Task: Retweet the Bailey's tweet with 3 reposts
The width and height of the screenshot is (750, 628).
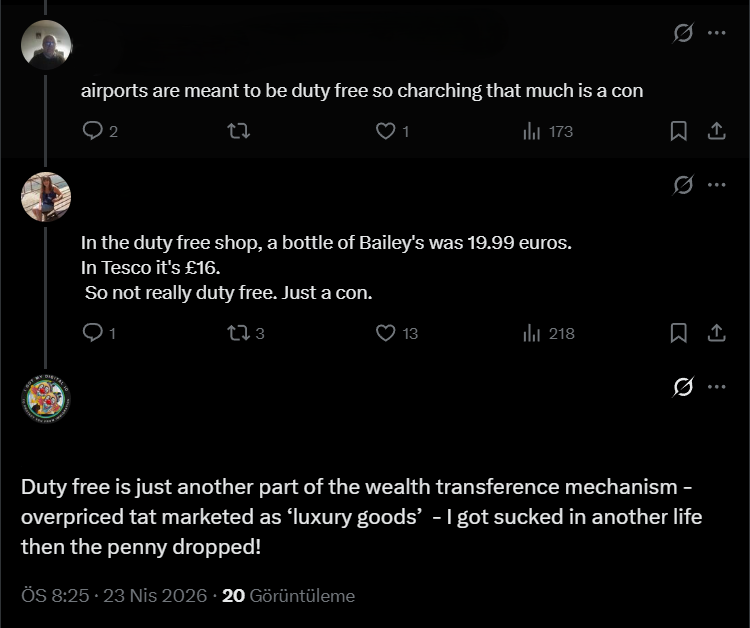Action: [239, 333]
